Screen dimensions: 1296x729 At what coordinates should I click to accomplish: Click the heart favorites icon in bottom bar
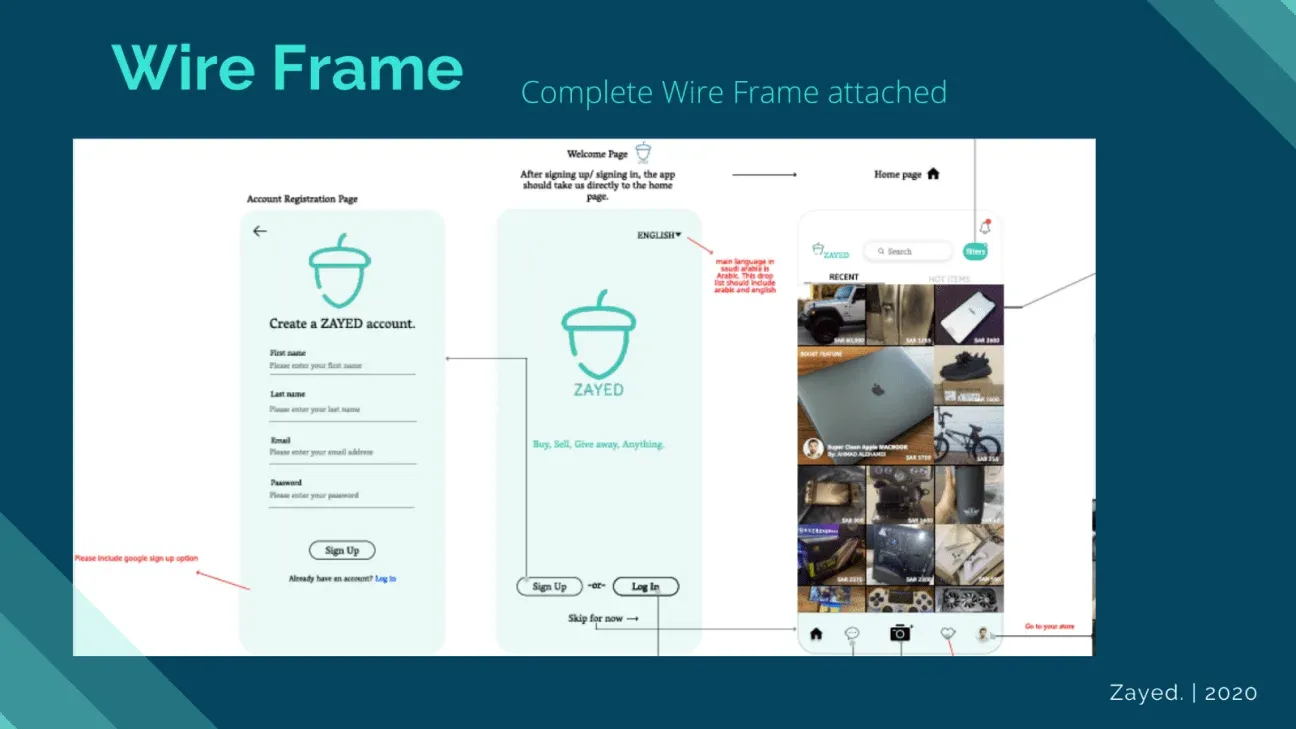click(948, 633)
